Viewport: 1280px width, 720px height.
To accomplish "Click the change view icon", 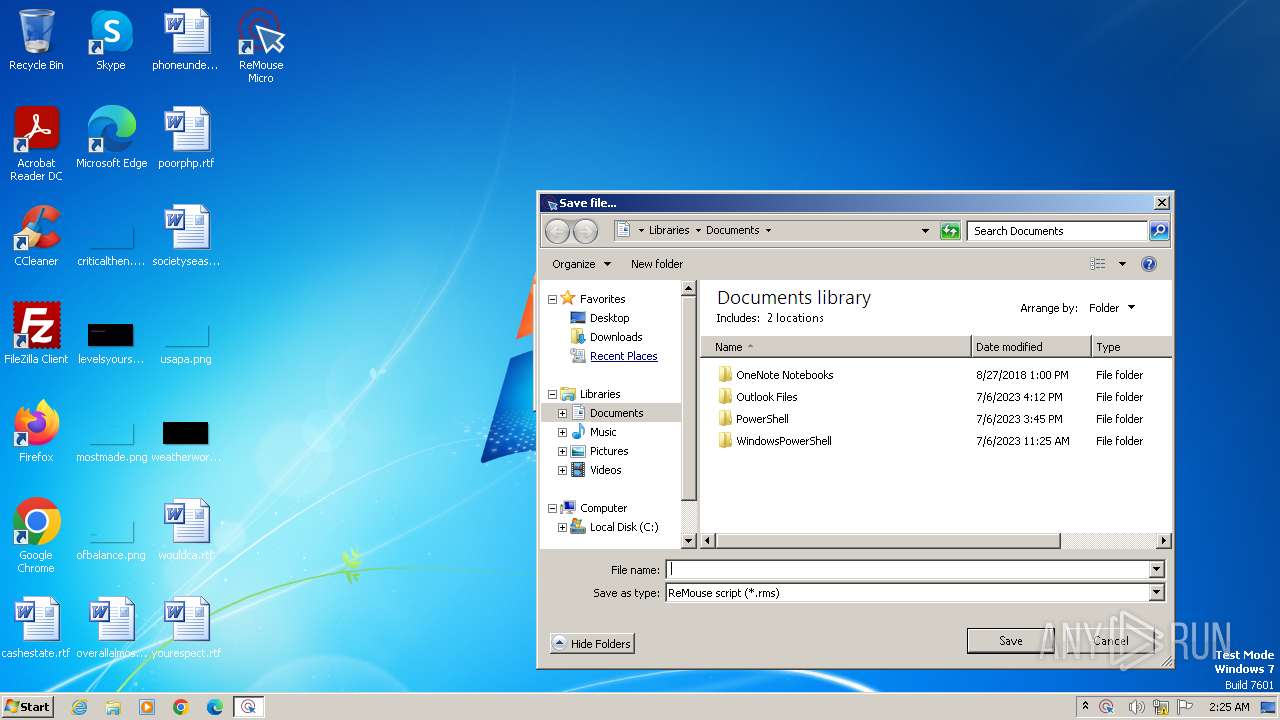I will [x=1098, y=264].
